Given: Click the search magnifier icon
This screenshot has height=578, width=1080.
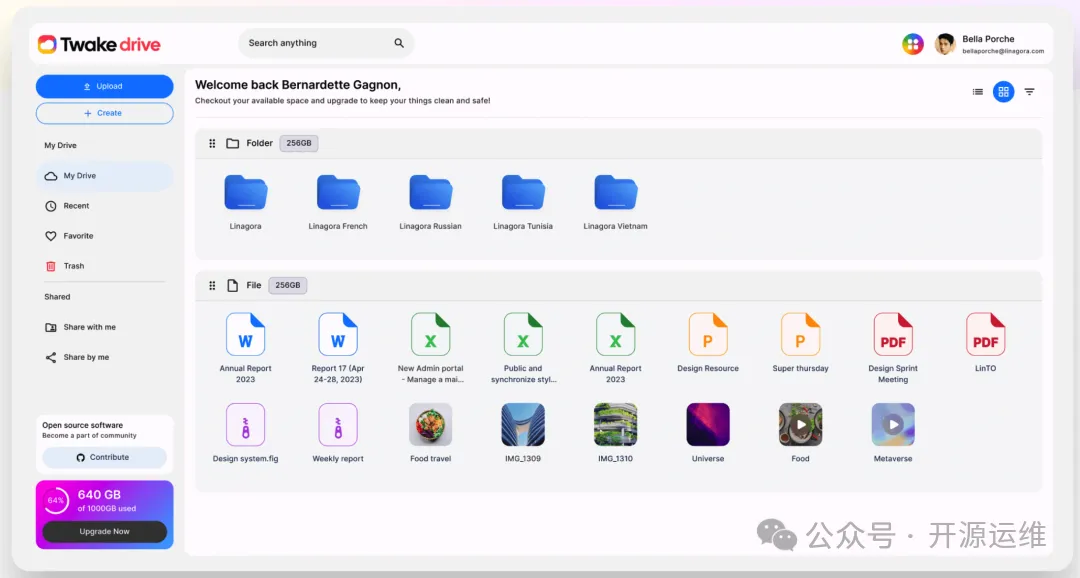Looking at the screenshot, I should 399,43.
